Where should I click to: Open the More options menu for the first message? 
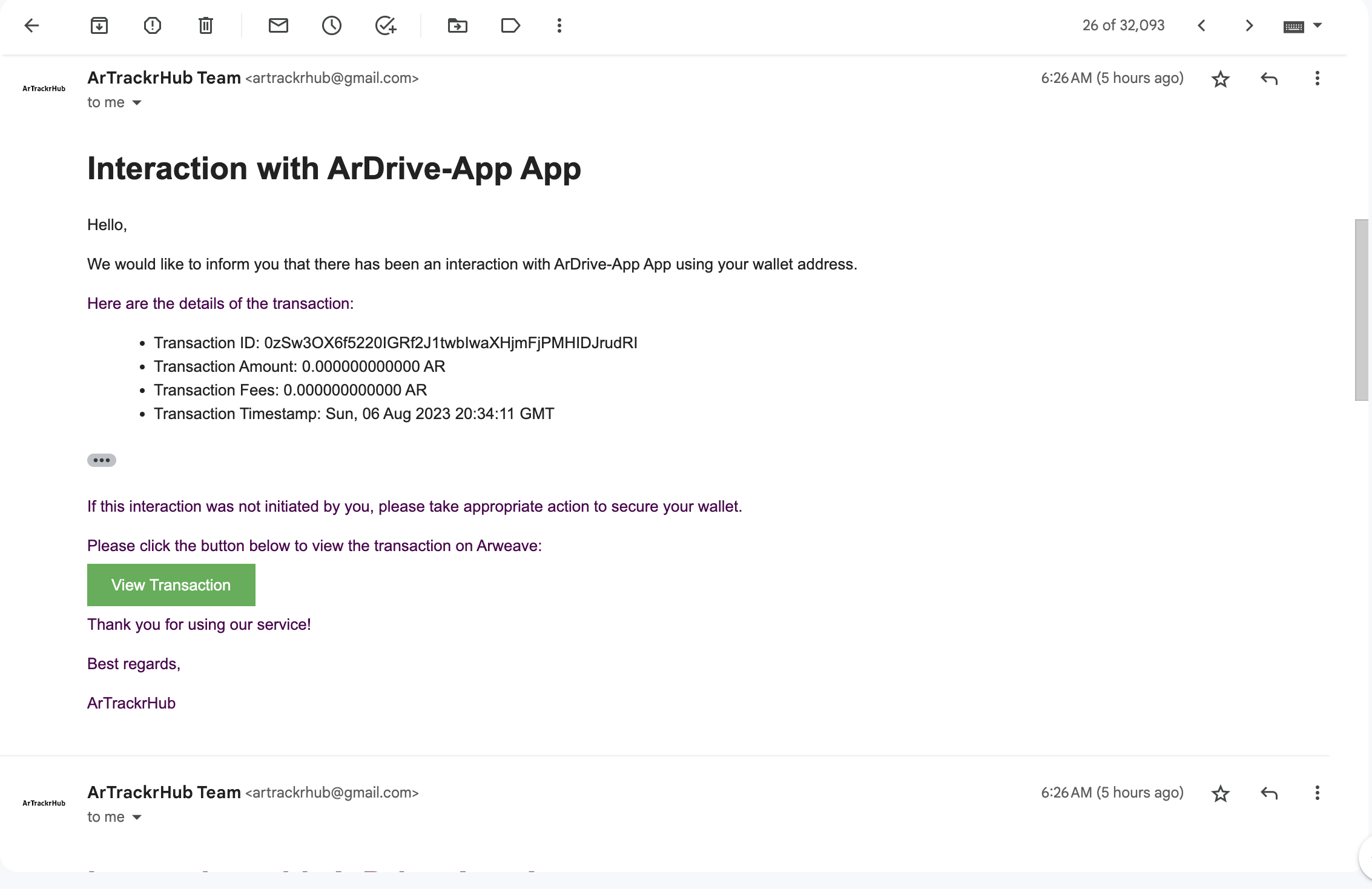(x=1317, y=79)
